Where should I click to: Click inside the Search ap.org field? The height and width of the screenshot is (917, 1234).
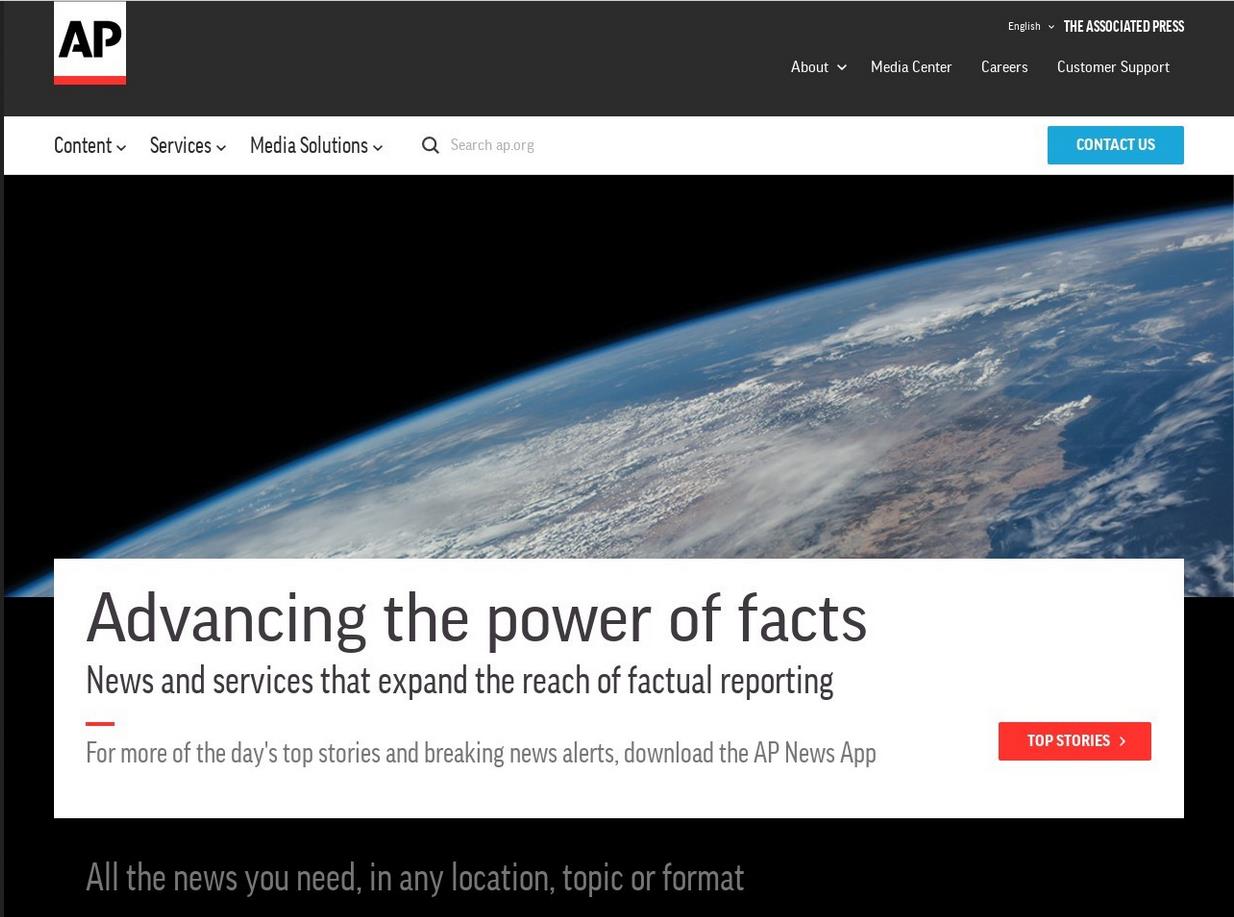point(520,144)
